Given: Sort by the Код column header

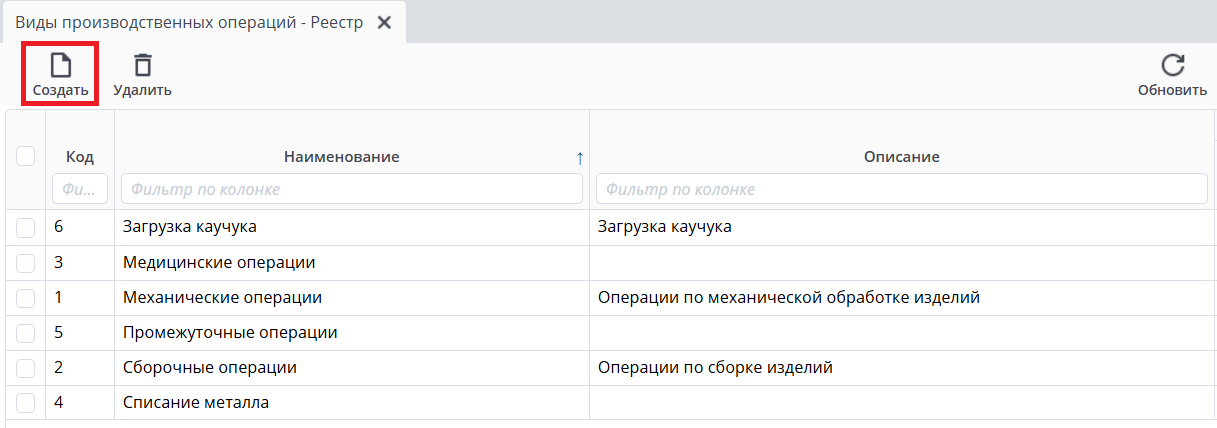Looking at the screenshot, I should point(80,157).
